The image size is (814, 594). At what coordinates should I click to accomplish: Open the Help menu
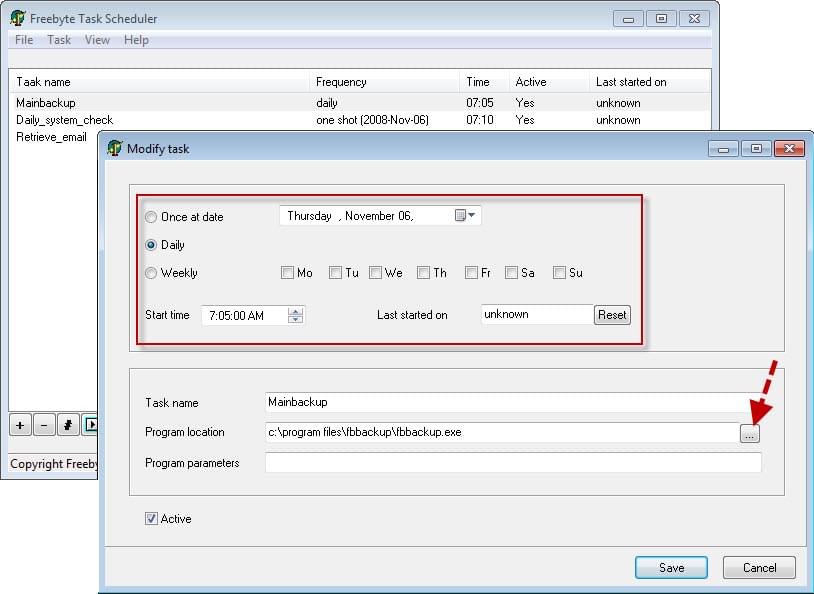pos(136,40)
